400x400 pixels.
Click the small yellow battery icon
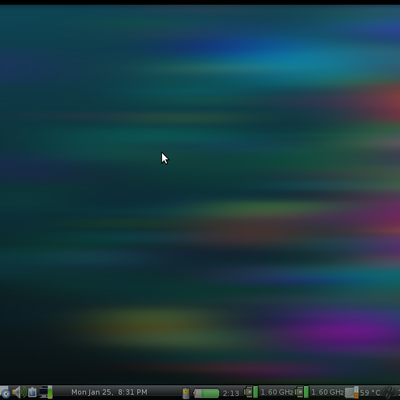pyautogui.click(x=186, y=393)
